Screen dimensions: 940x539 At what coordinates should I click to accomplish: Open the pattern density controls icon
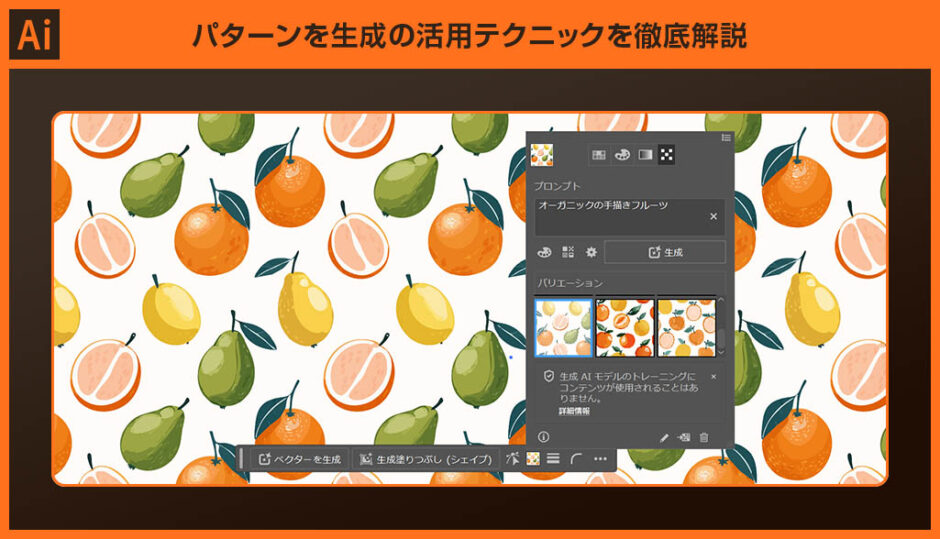click(x=568, y=253)
